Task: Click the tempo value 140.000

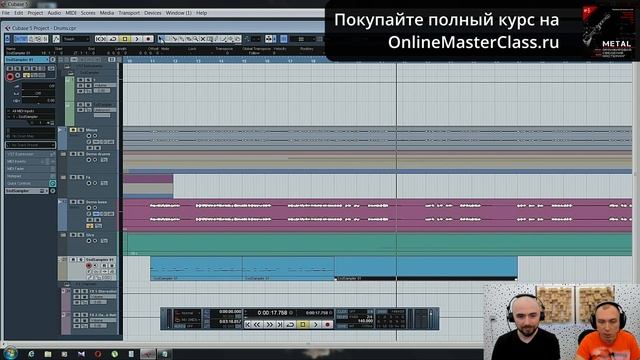Action: (365, 321)
